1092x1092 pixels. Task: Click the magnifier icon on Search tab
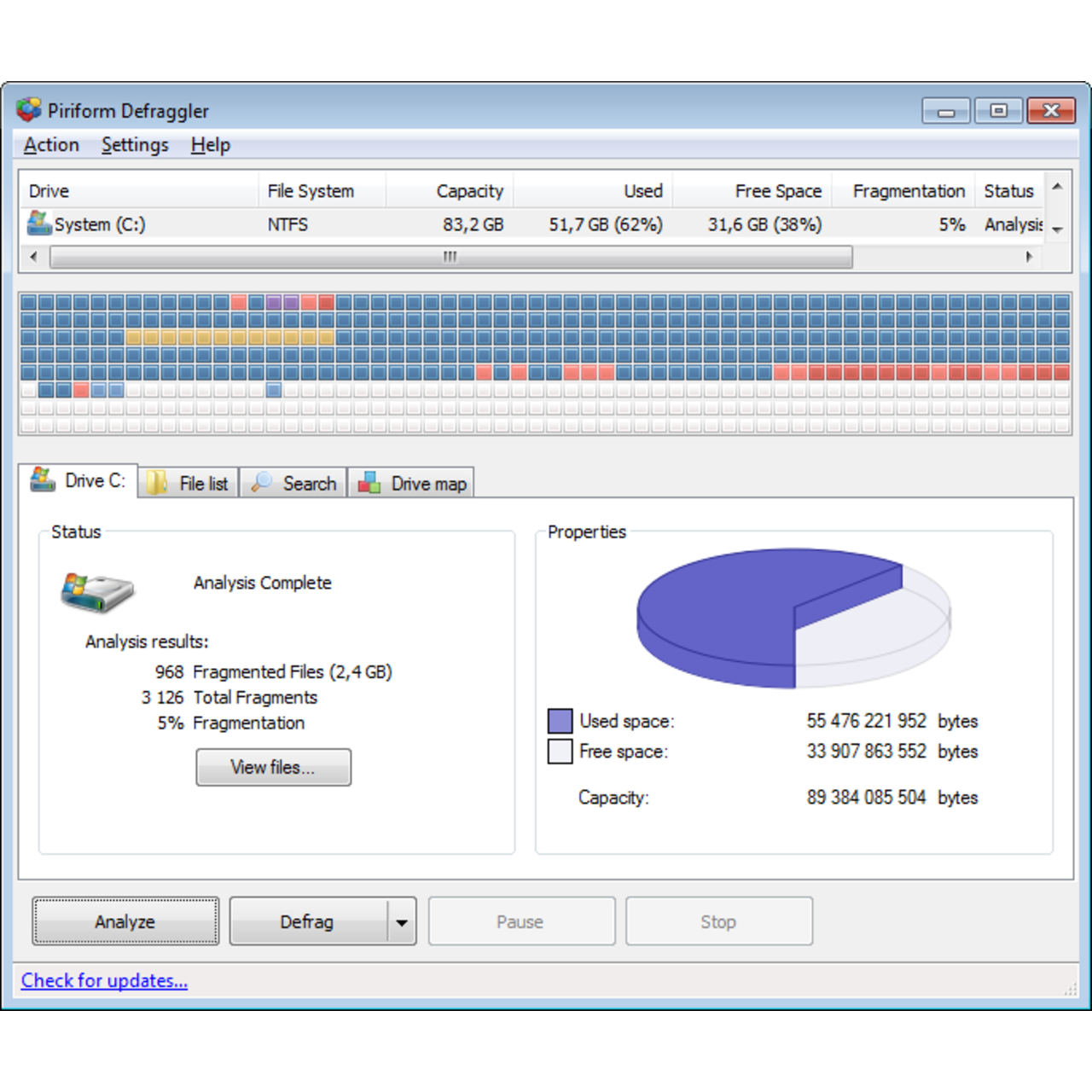tap(261, 483)
